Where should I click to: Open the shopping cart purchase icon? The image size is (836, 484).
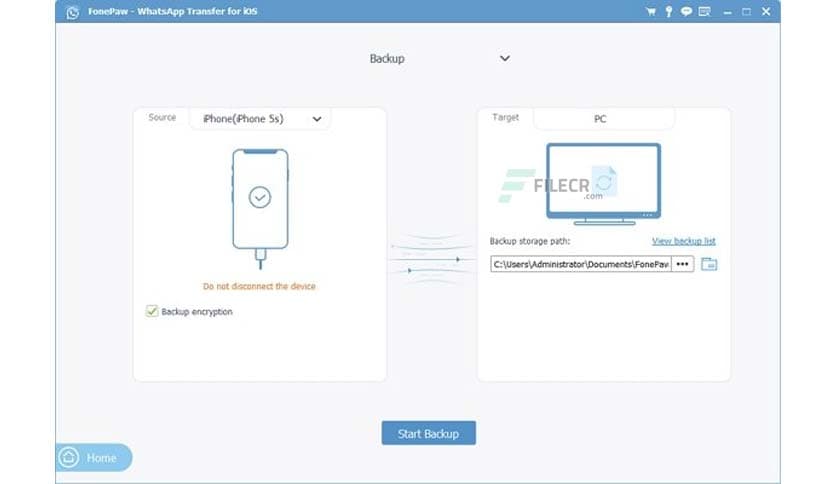point(650,11)
